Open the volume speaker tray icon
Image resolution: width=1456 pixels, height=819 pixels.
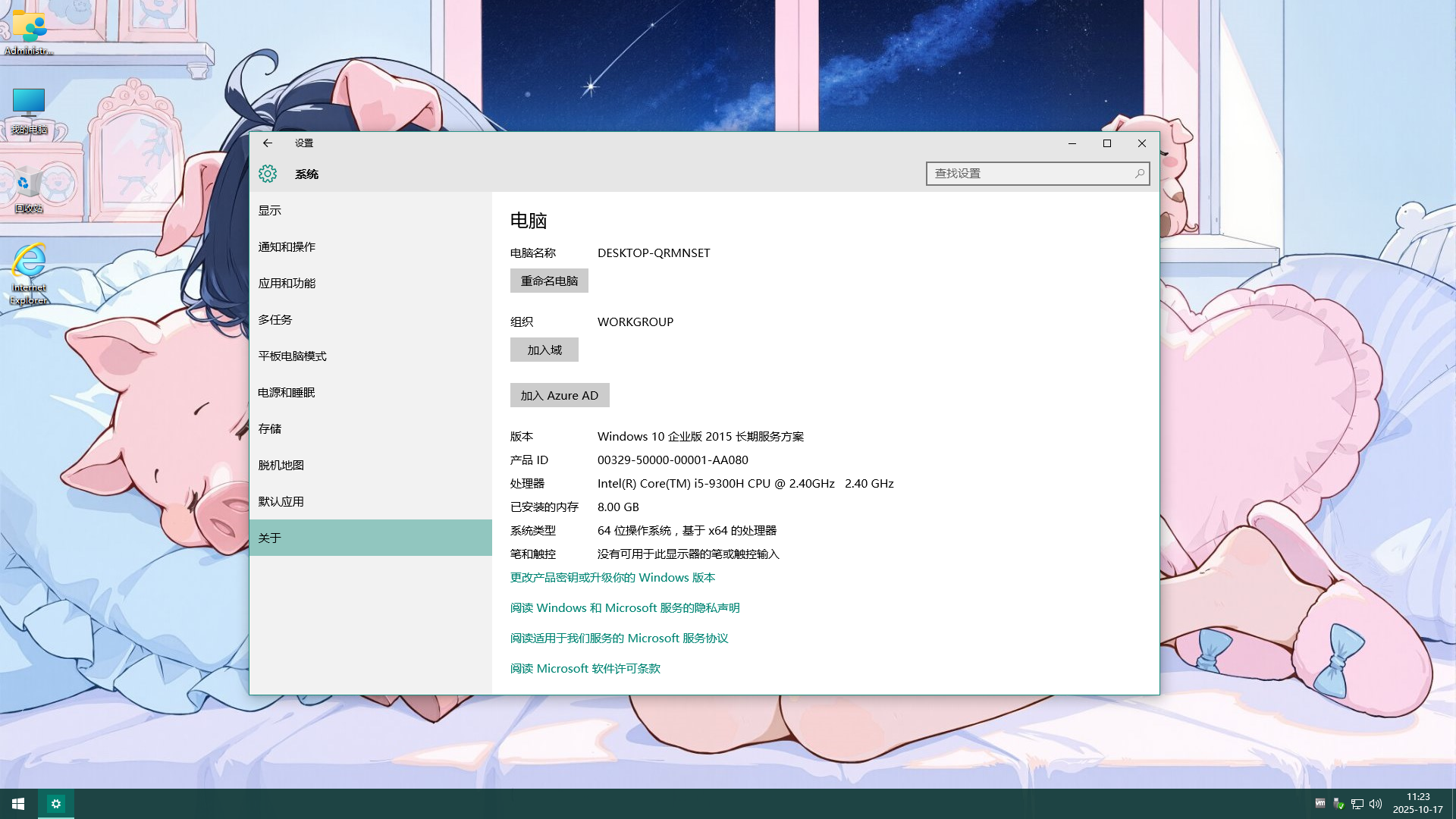1376,803
